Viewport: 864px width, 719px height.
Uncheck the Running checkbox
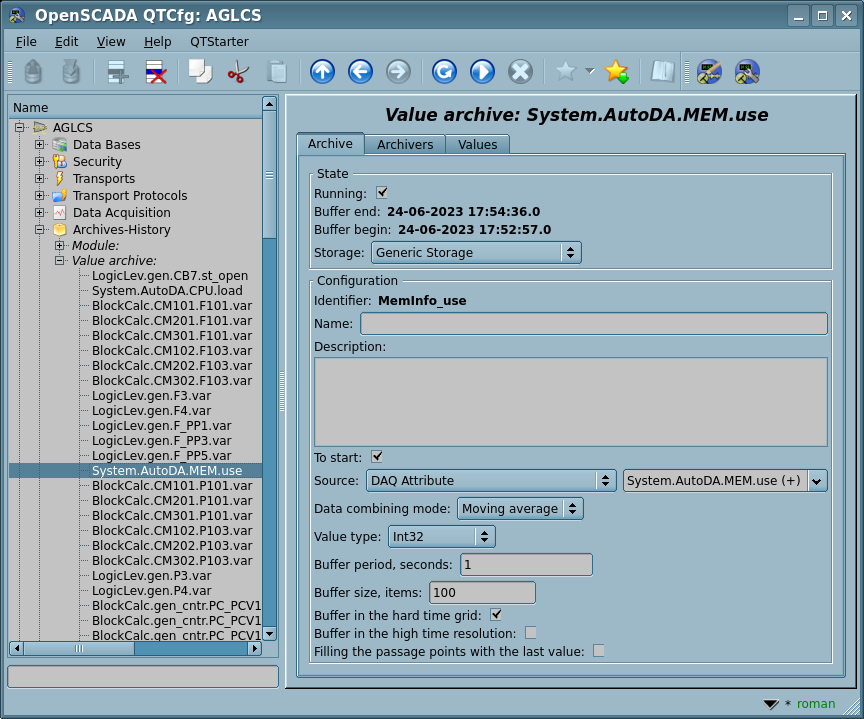[382, 193]
